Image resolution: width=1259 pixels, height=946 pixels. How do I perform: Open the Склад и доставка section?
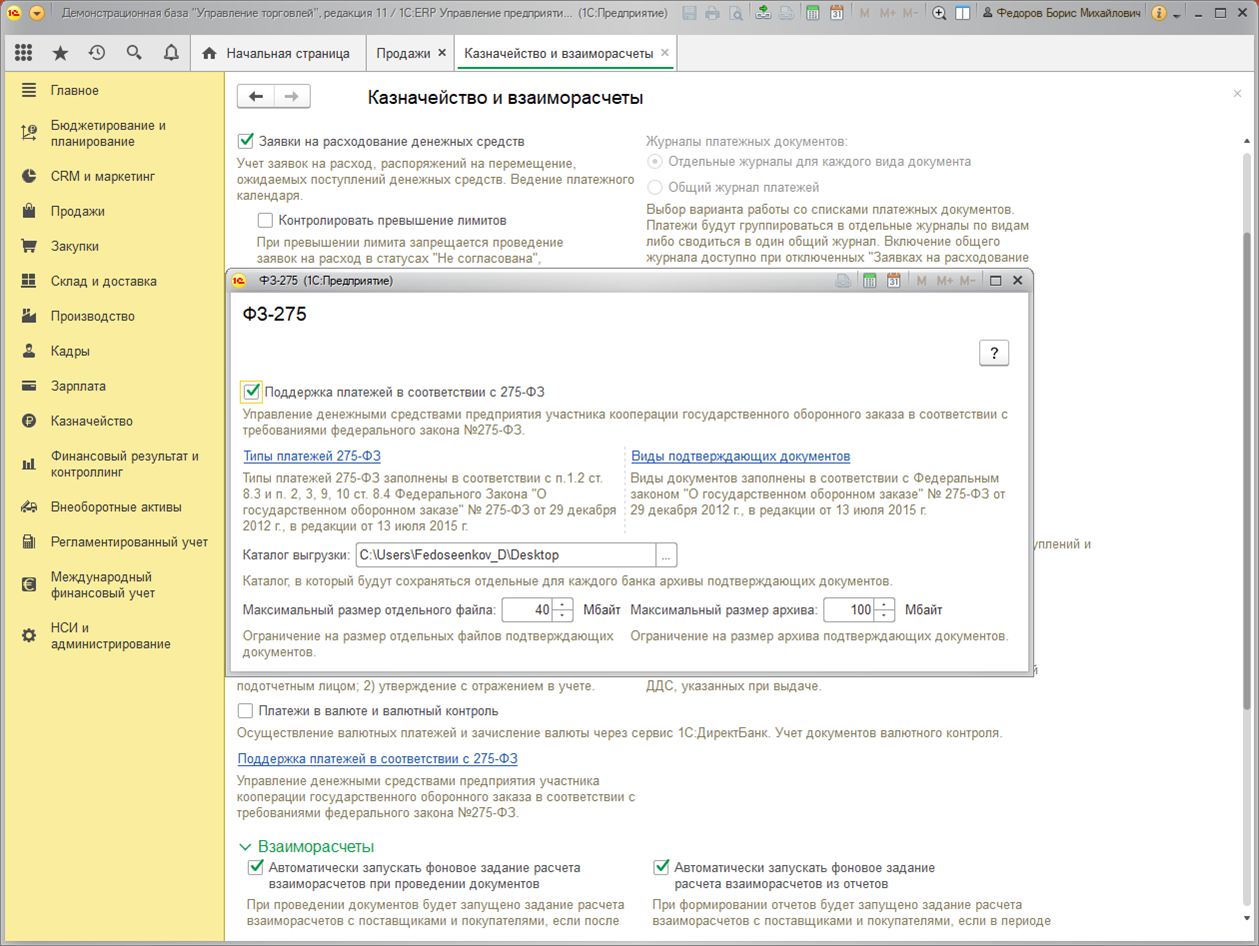pos(104,281)
